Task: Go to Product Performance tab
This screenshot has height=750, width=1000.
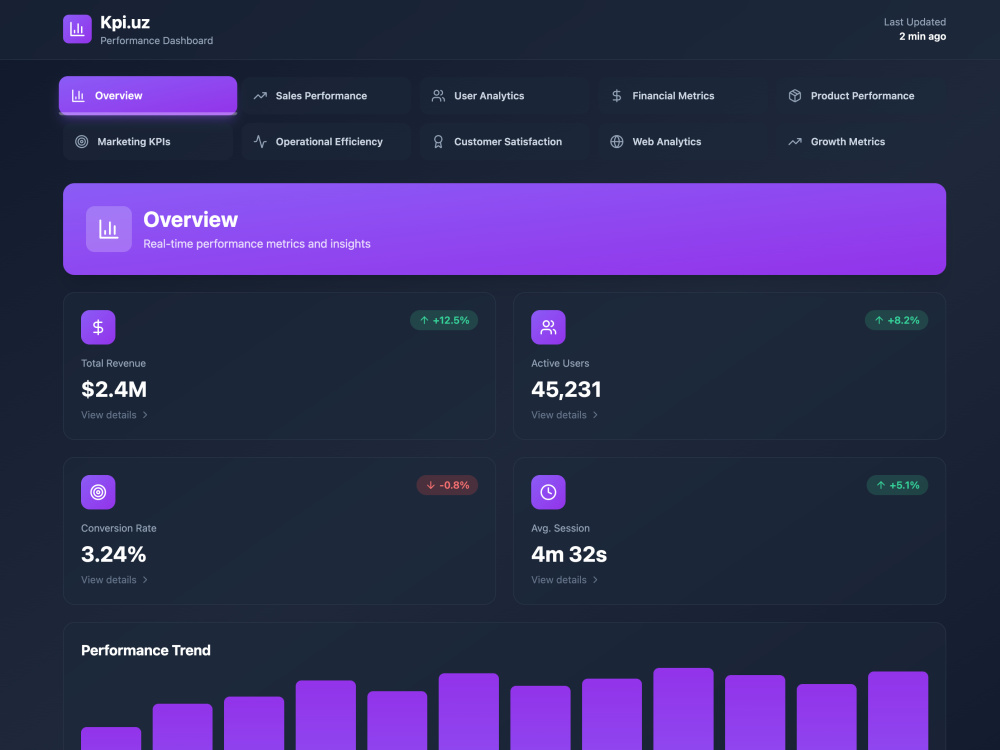Action: pyautogui.click(x=861, y=96)
